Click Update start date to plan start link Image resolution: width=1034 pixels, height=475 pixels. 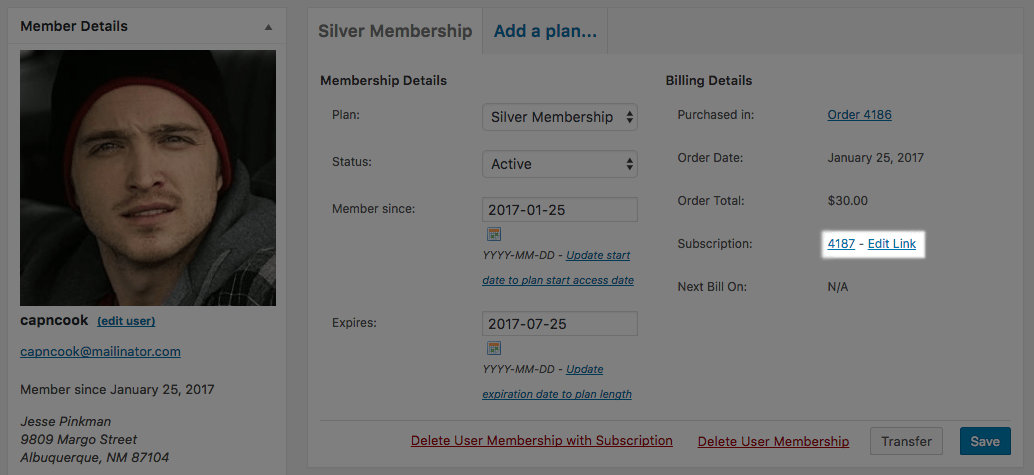tap(559, 267)
